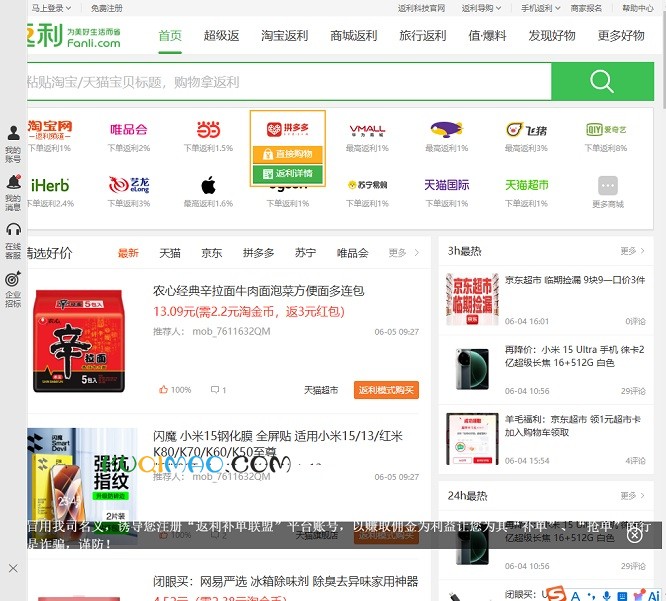Select 商城返利 navigation tab

(354, 36)
